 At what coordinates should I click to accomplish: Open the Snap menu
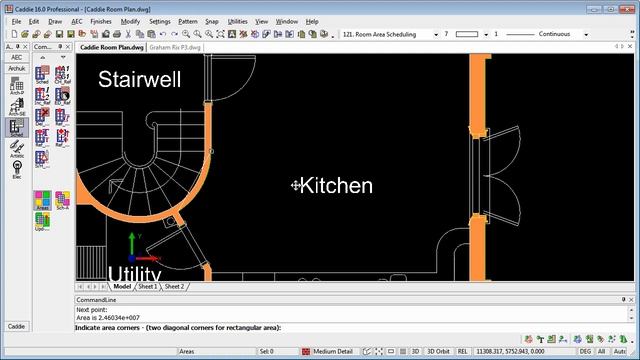pos(212,21)
